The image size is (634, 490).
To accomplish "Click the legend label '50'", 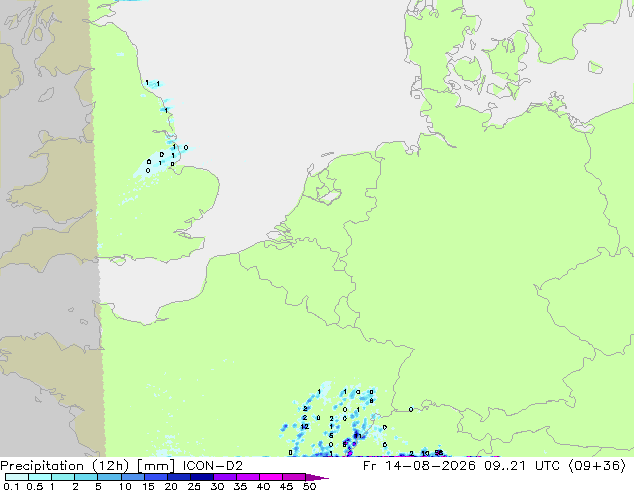I will [309, 486].
